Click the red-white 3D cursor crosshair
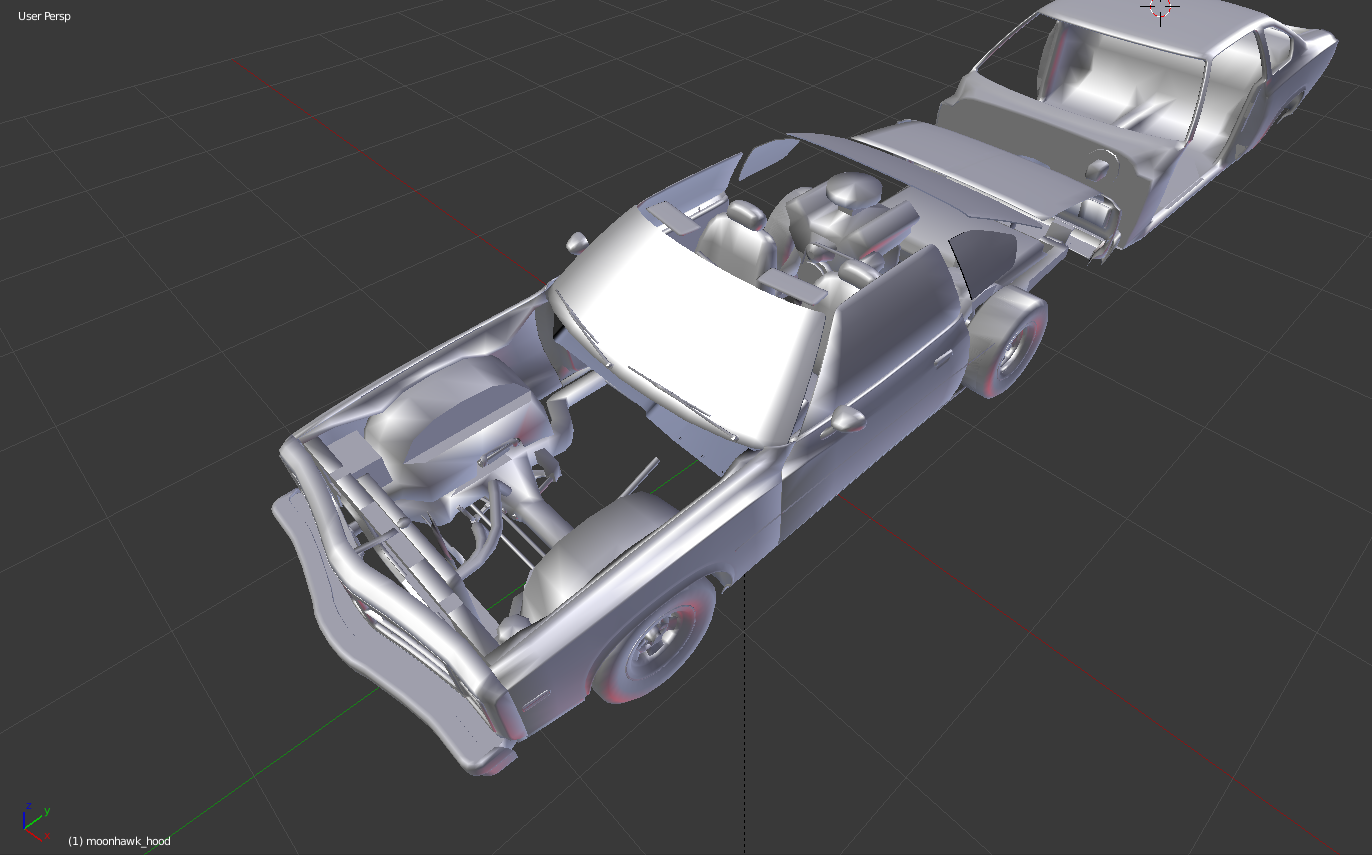This screenshot has width=1372, height=855. tap(1160, 8)
